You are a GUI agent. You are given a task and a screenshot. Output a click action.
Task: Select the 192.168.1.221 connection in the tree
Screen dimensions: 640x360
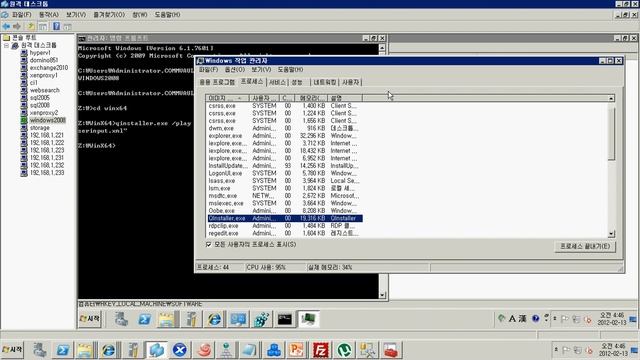pyautogui.click(x=47, y=135)
